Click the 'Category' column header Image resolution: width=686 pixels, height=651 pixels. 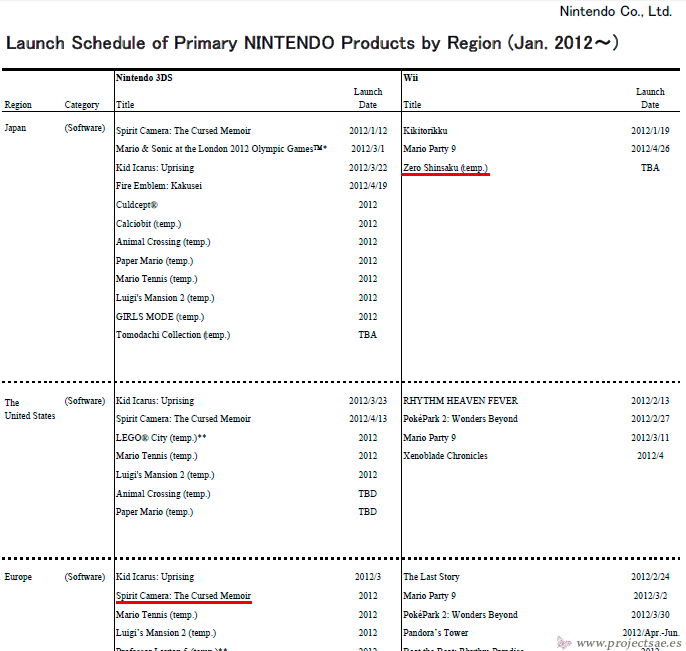tap(82, 105)
